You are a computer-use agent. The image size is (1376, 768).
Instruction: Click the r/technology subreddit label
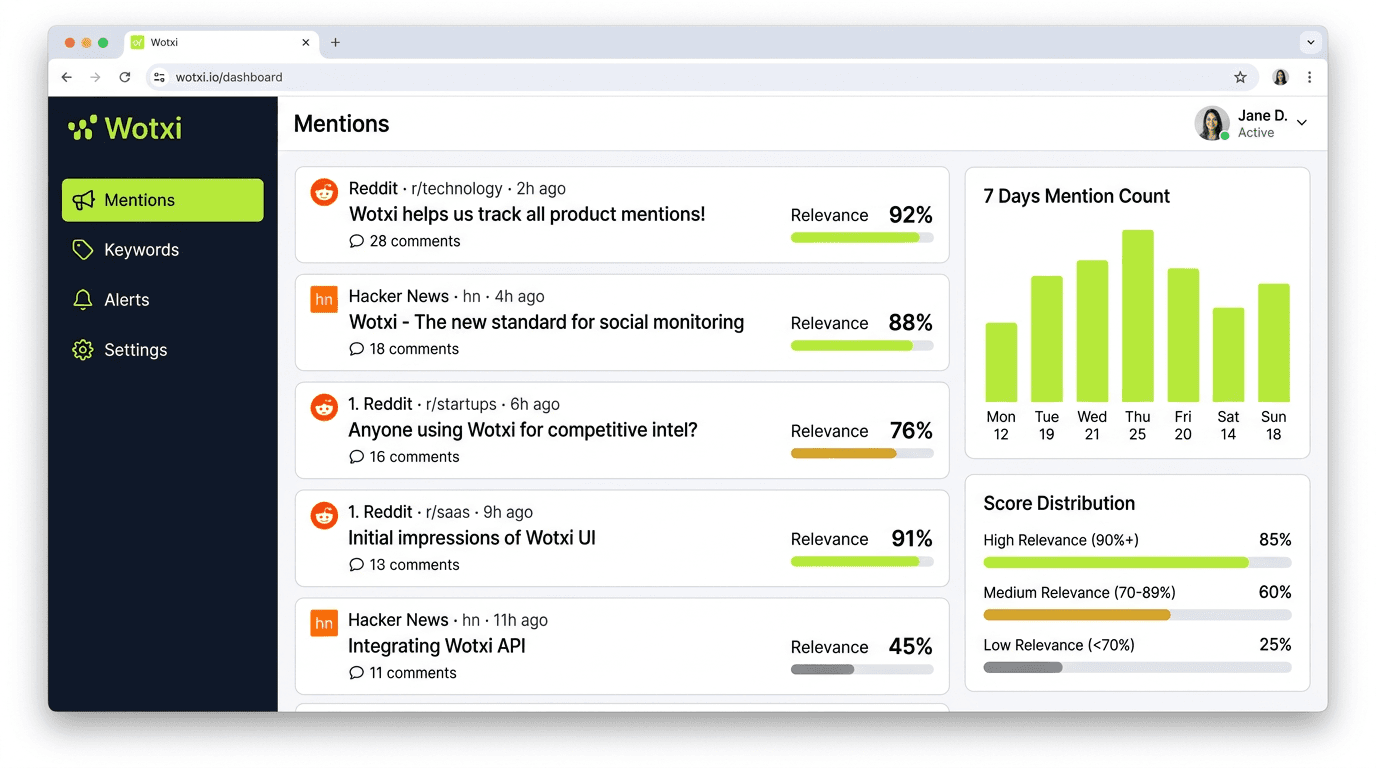pos(457,189)
